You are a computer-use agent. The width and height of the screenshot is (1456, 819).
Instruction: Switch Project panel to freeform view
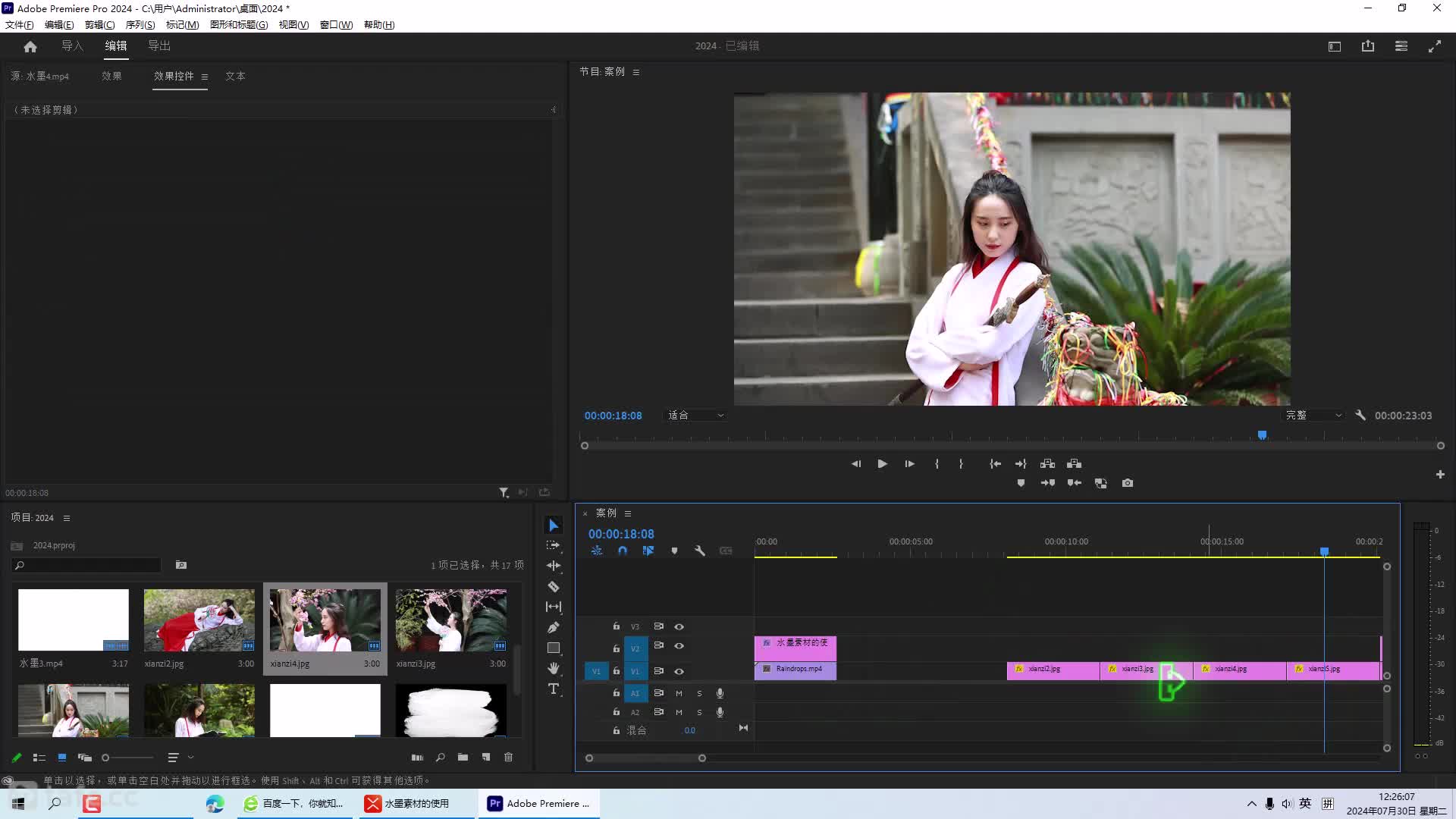pos(85,758)
